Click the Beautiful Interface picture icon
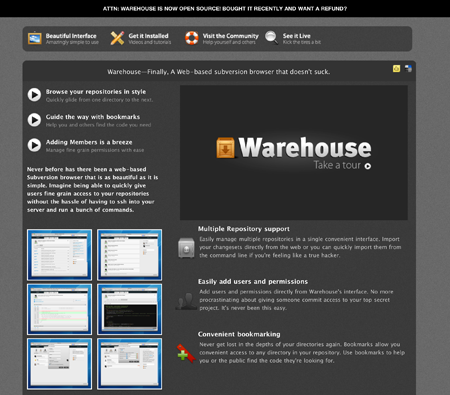This screenshot has height=395, width=450. click(x=35, y=38)
